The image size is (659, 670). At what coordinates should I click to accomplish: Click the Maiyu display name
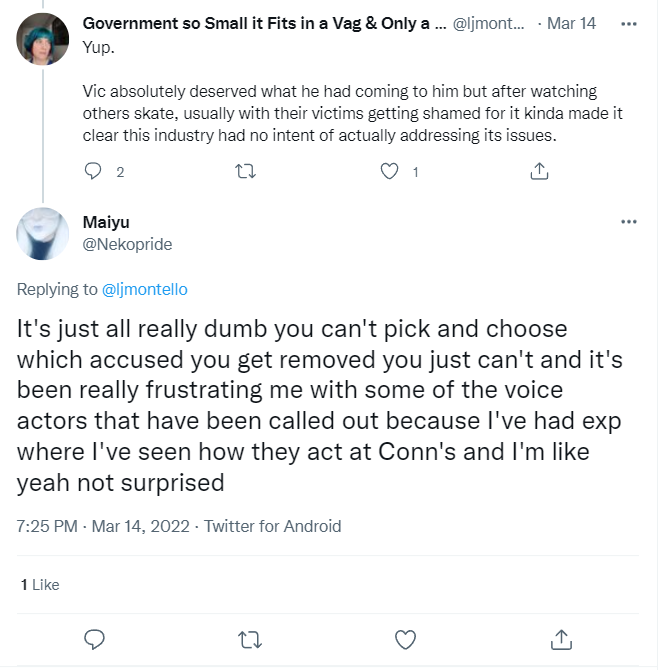[106, 222]
